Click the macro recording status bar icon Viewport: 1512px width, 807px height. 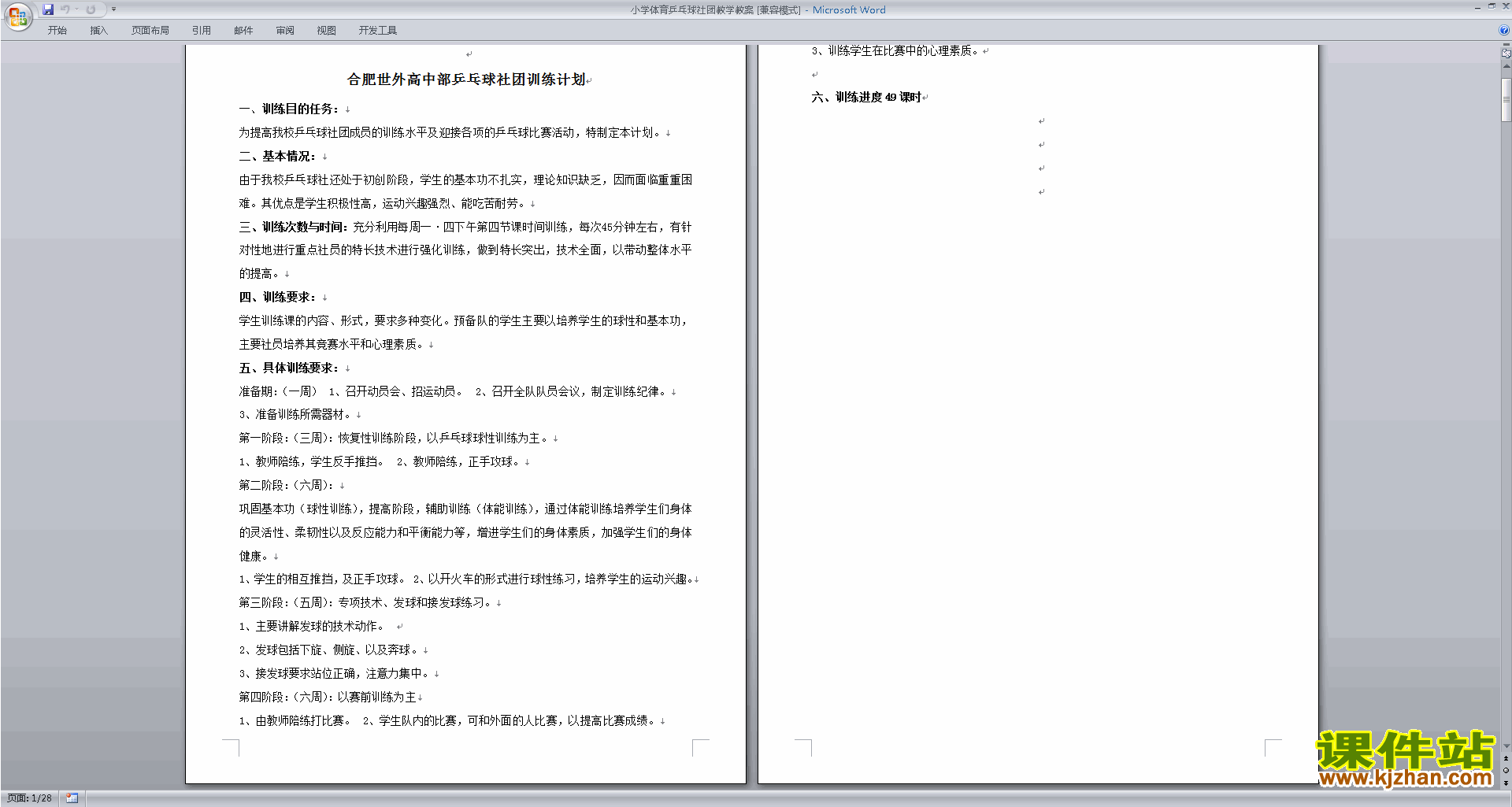pos(72,798)
